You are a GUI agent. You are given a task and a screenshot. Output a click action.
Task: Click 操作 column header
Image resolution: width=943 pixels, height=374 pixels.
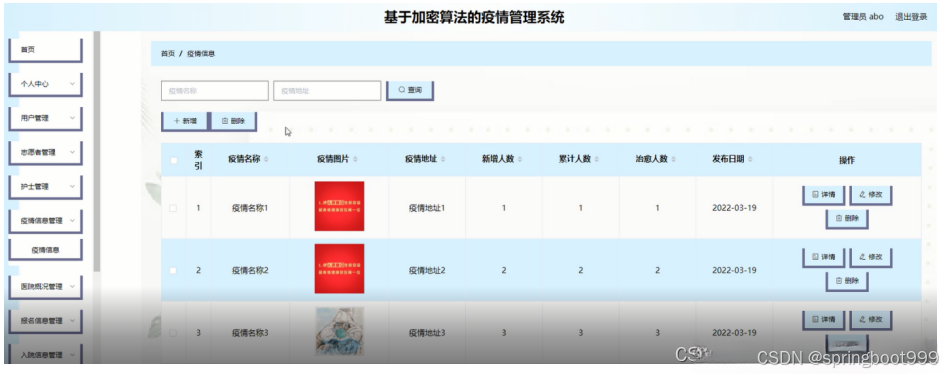847,160
